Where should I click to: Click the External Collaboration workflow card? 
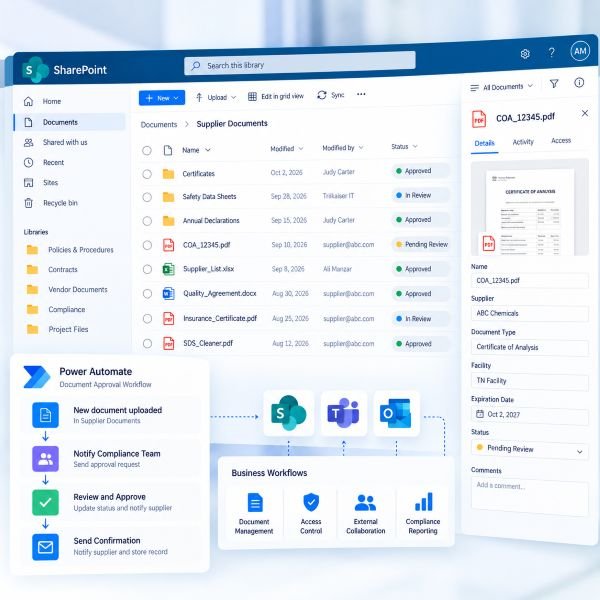pyautogui.click(x=365, y=514)
